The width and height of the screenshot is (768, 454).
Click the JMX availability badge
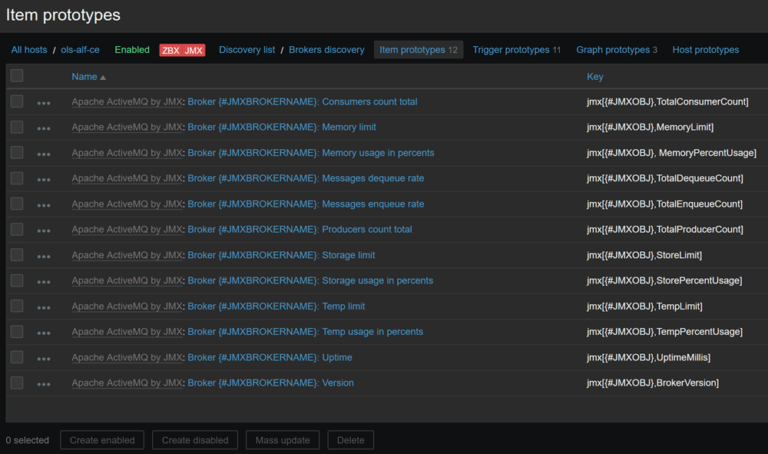[194, 50]
